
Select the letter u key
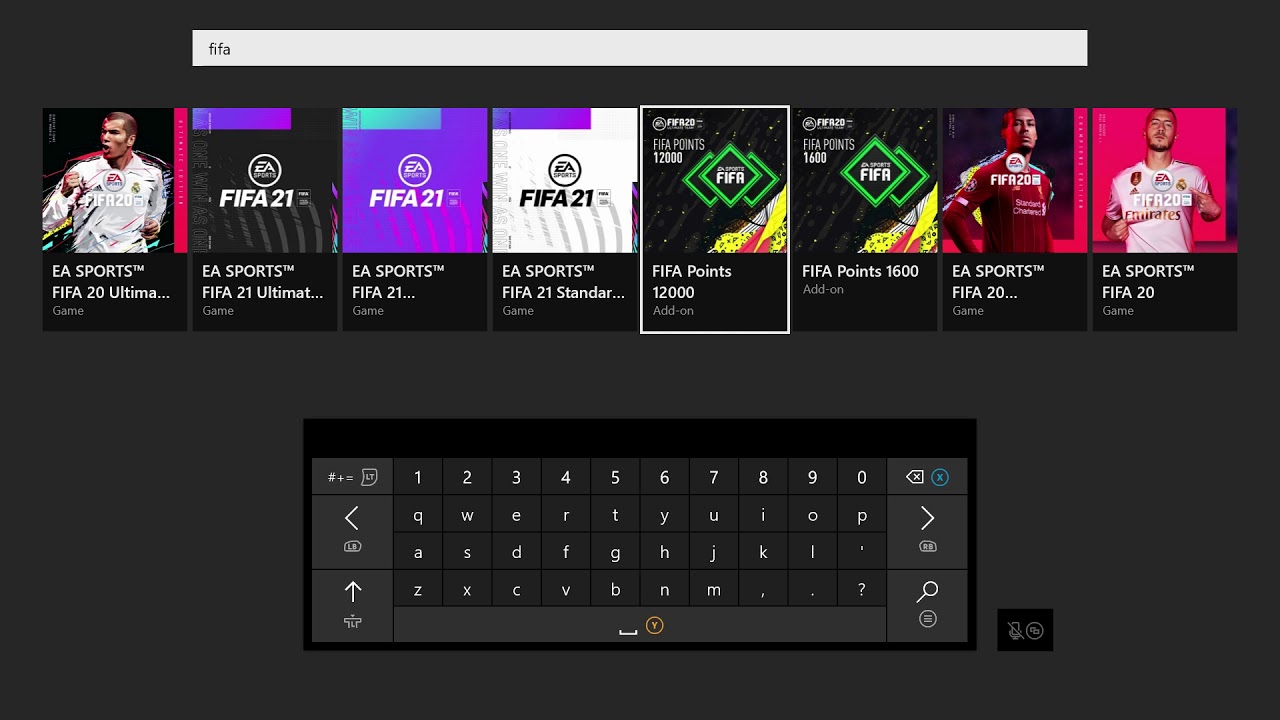(x=714, y=516)
